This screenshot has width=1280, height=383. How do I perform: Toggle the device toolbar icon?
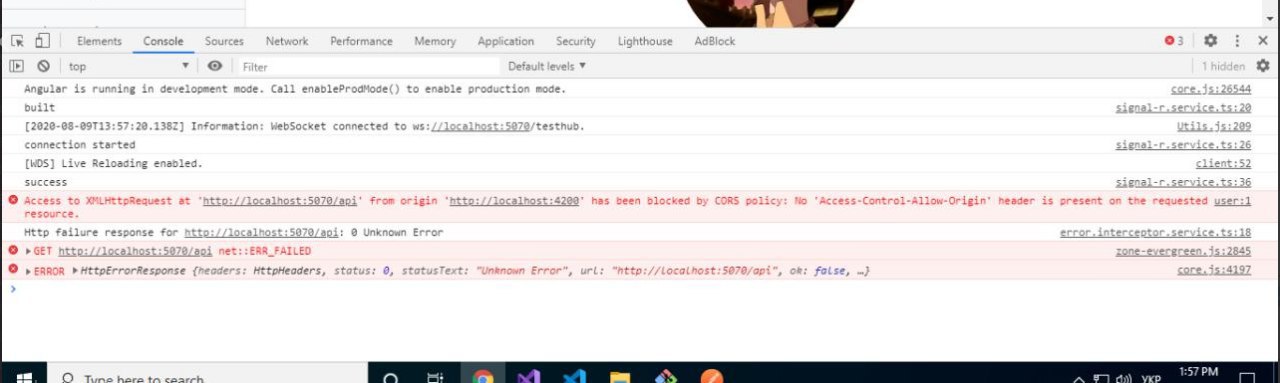pyautogui.click(x=42, y=41)
